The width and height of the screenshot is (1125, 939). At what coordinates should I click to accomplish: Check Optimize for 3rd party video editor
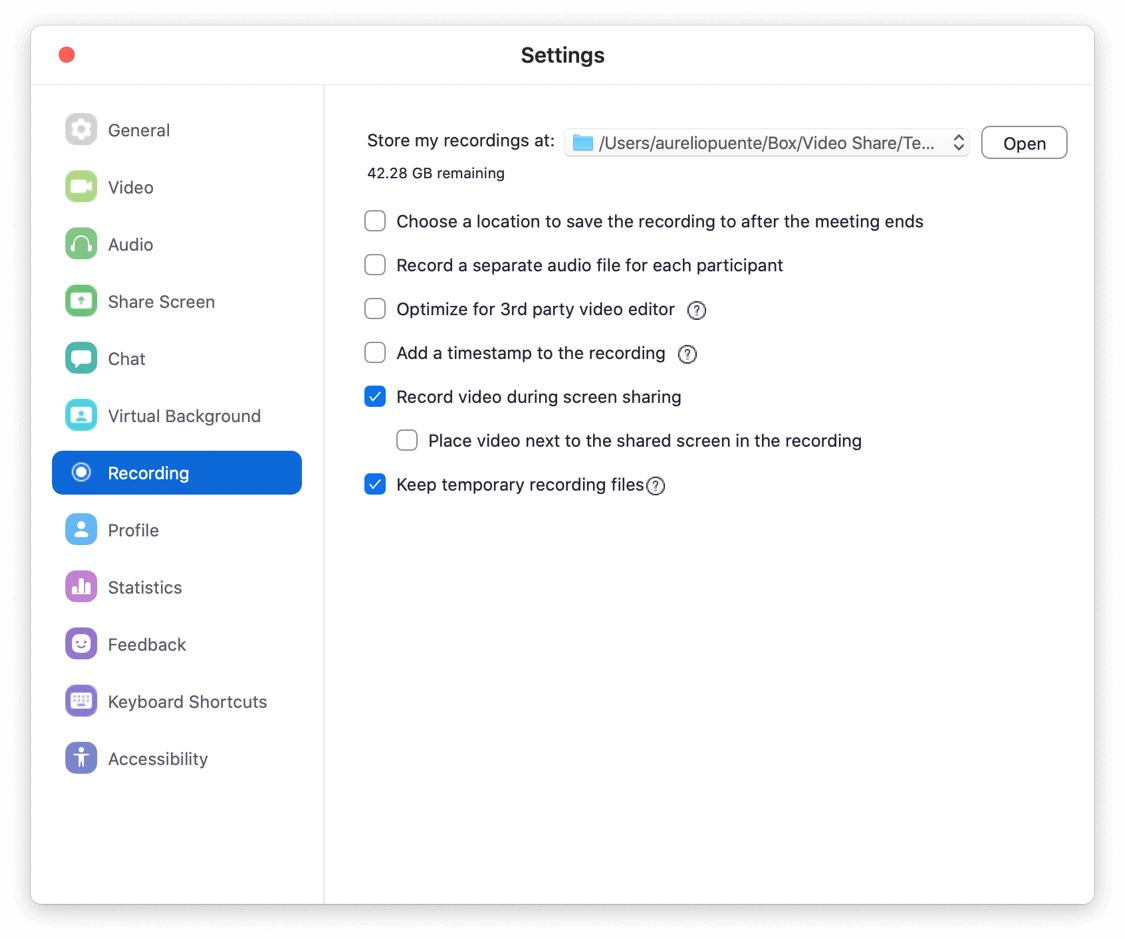[x=375, y=309]
